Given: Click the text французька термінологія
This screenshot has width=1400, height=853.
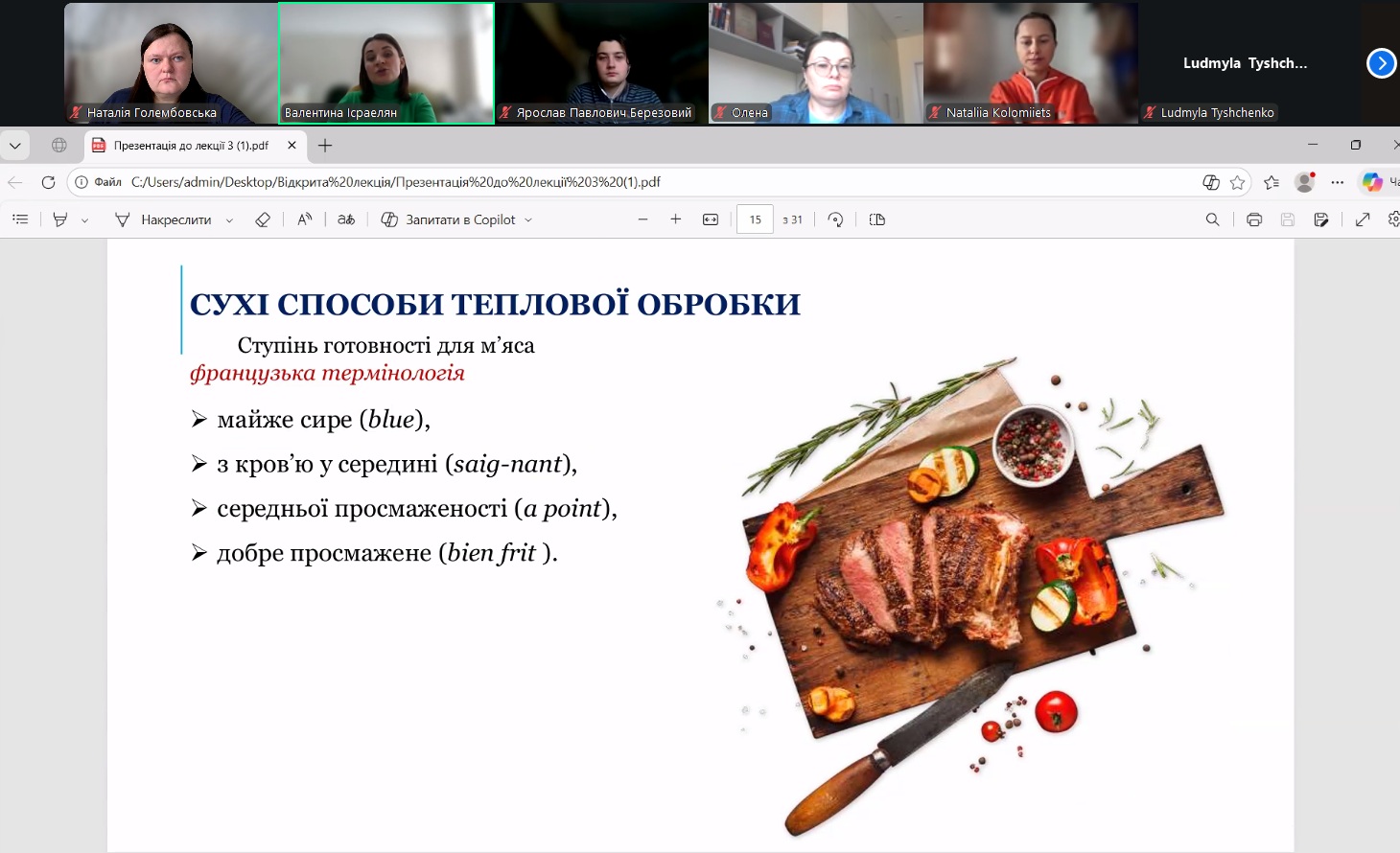Looking at the screenshot, I should [327, 373].
